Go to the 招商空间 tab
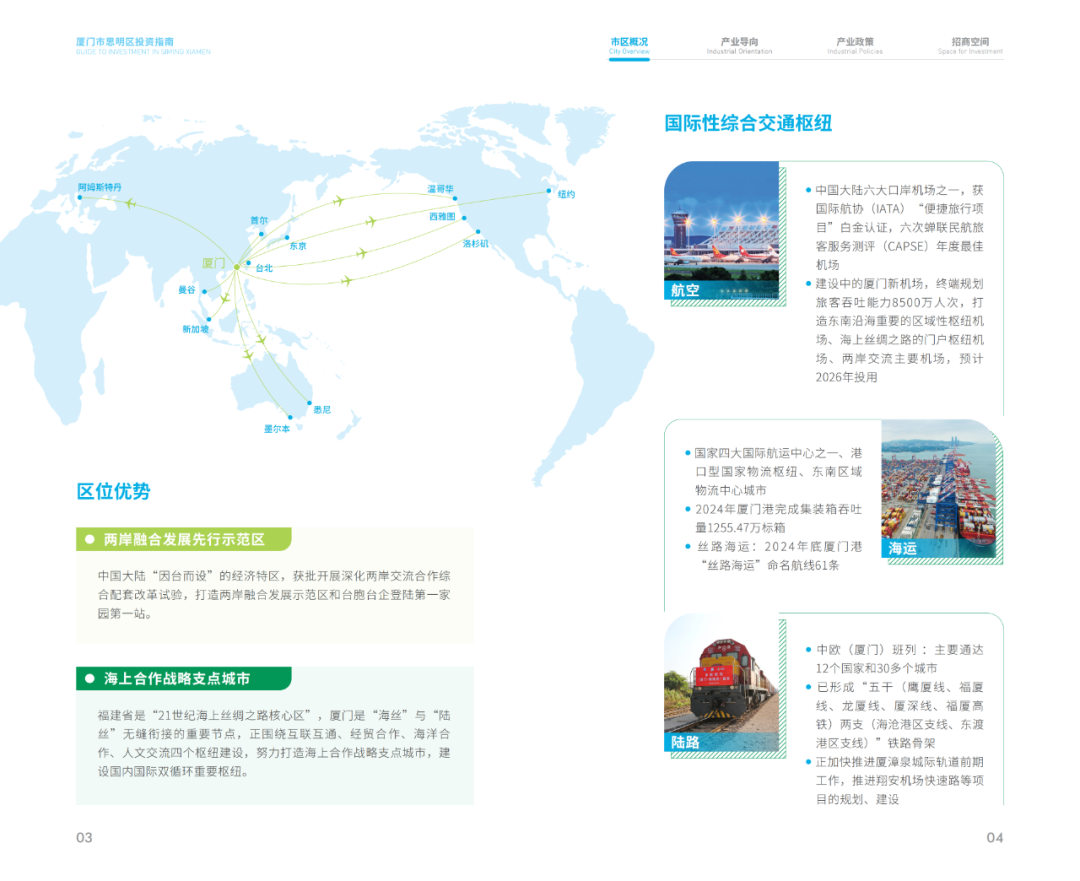This screenshot has width=1080, height=881. point(970,46)
